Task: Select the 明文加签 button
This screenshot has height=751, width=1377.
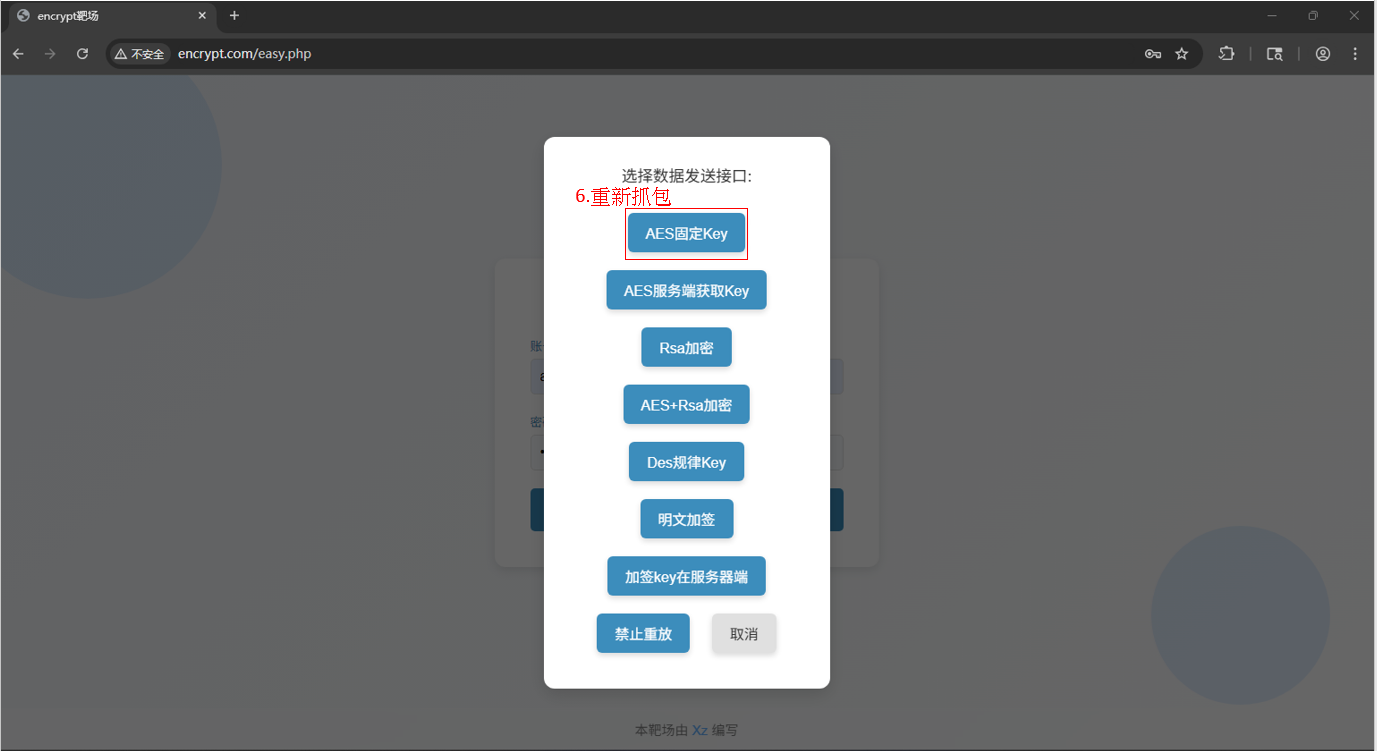Action: [x=686, y=519]
